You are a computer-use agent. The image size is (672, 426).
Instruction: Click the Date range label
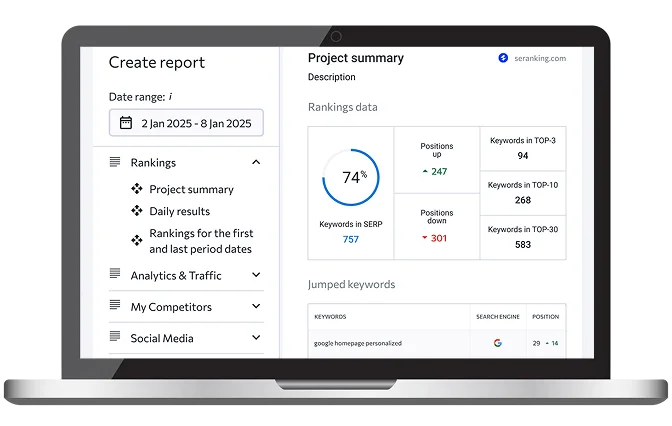[x=137, y=97]
